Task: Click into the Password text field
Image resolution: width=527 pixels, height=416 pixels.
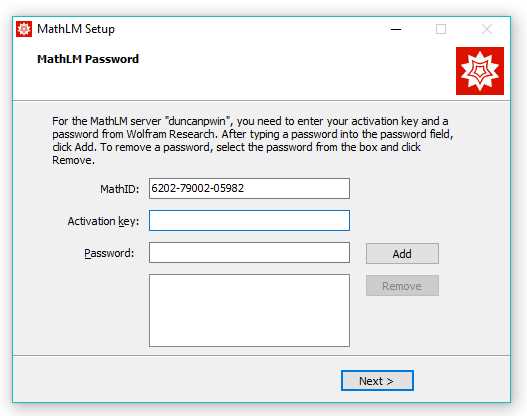Action: tap(249, 252)
